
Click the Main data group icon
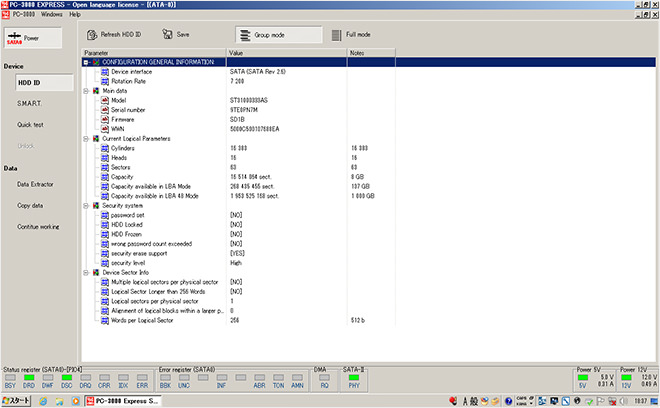96,91
